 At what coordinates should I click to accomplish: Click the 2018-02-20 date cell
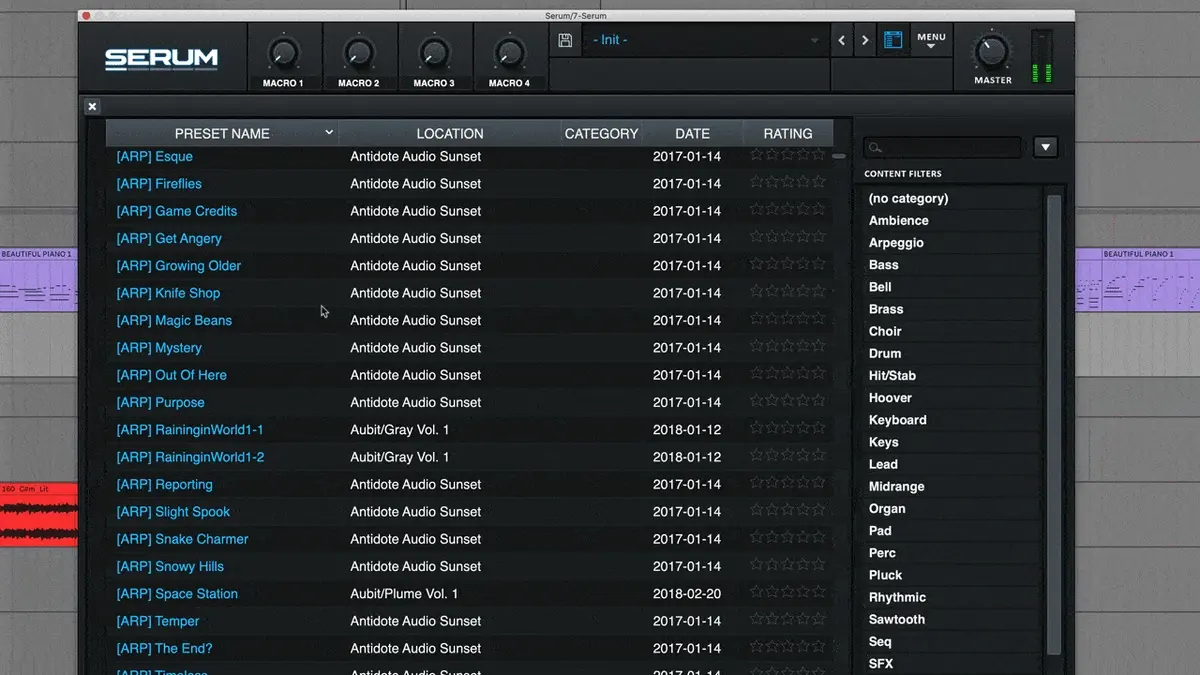point(687,594)
